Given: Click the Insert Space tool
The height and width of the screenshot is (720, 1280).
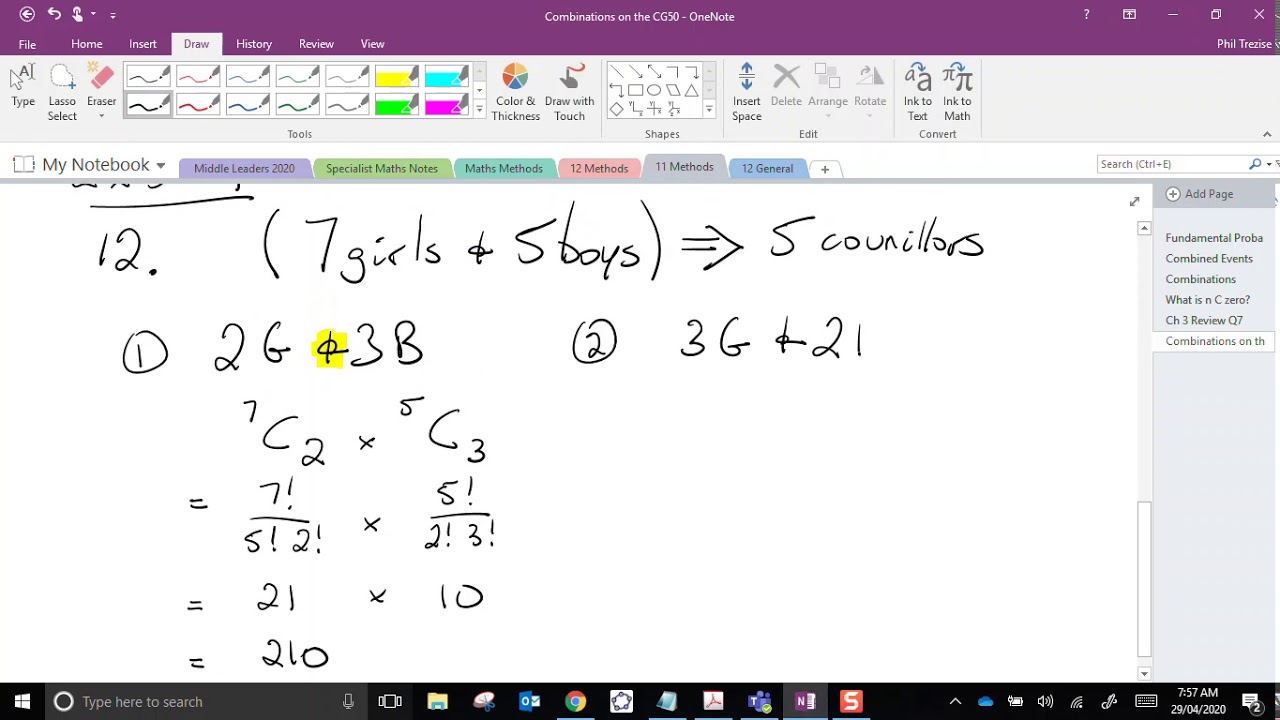Looking at the screenshot, I should coord(746,93).
